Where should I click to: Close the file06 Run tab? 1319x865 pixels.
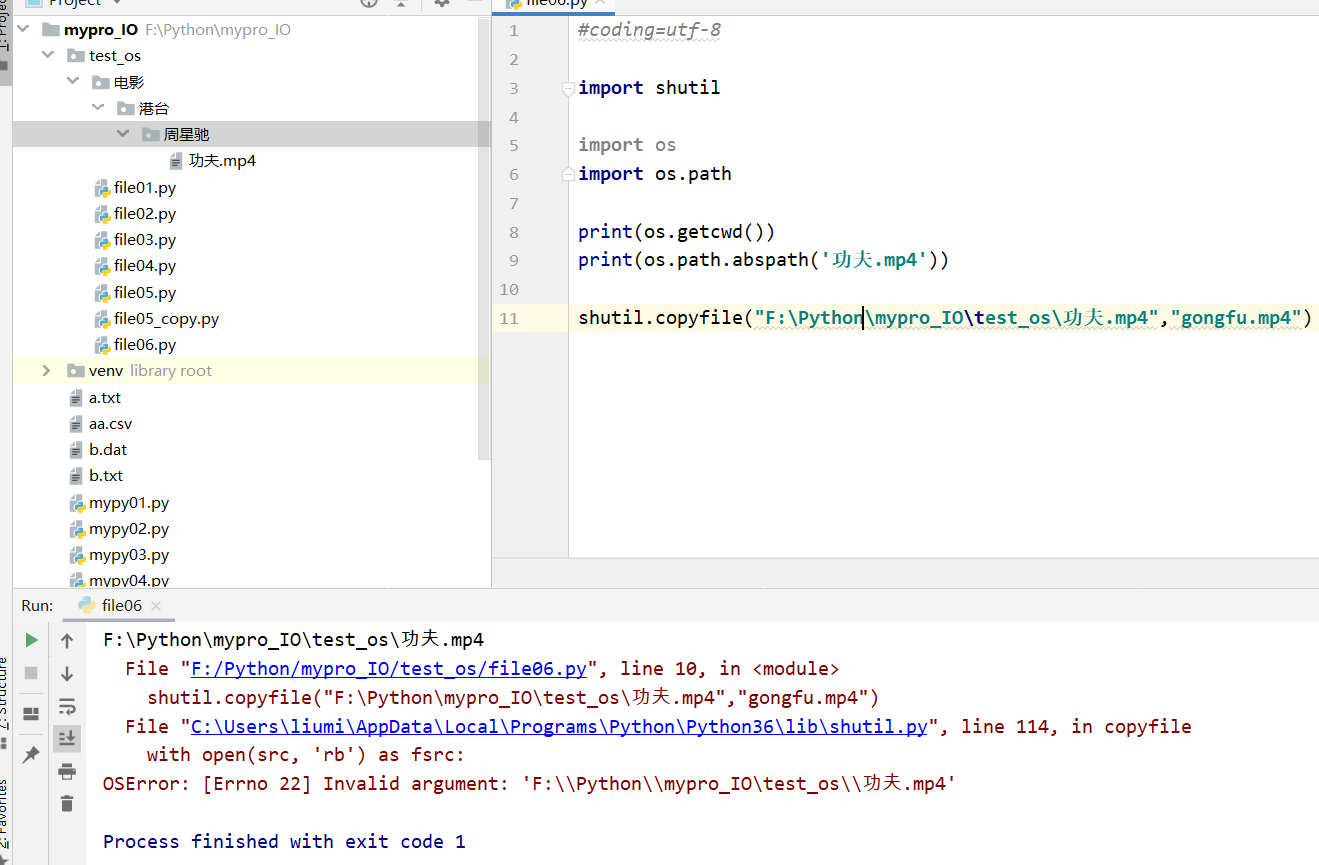[155, 606]
